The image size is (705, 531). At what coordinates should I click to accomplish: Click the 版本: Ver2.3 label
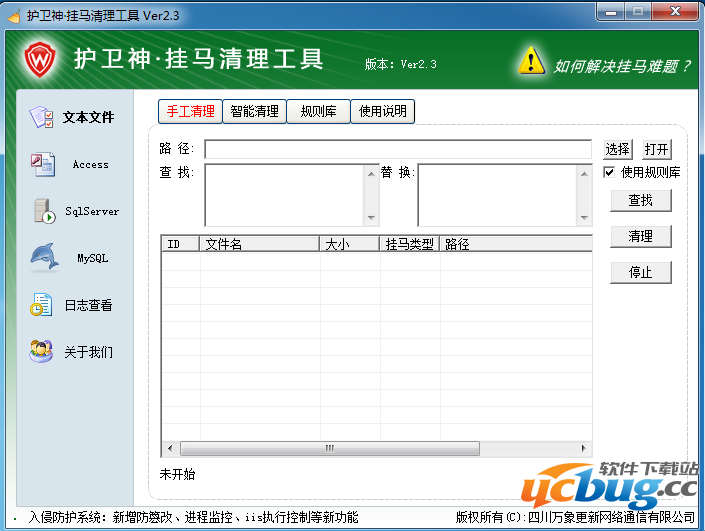tap(401, 64)
